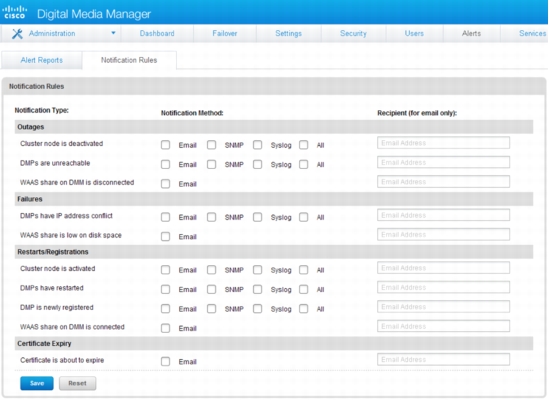Screen dimensions: 549x401
Task: Open the Security menu
Action: pos(353,33)
